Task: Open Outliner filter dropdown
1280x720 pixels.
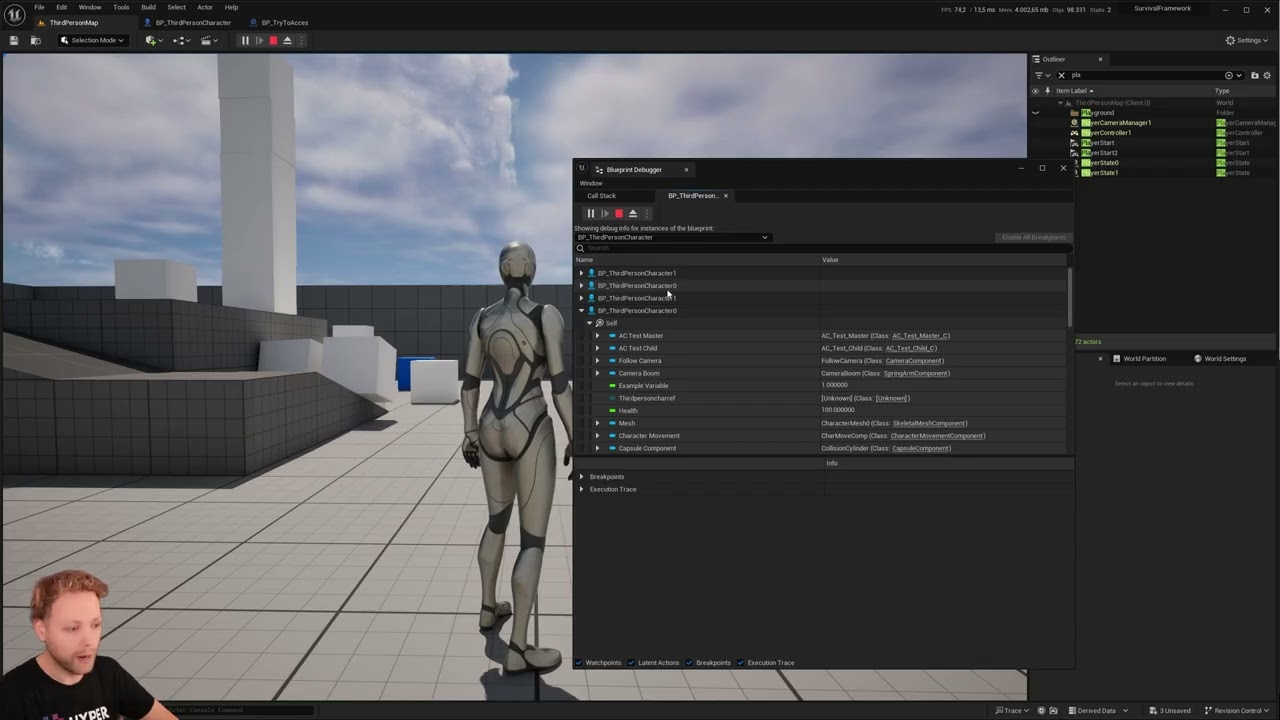Action: tap(1040, 75)
